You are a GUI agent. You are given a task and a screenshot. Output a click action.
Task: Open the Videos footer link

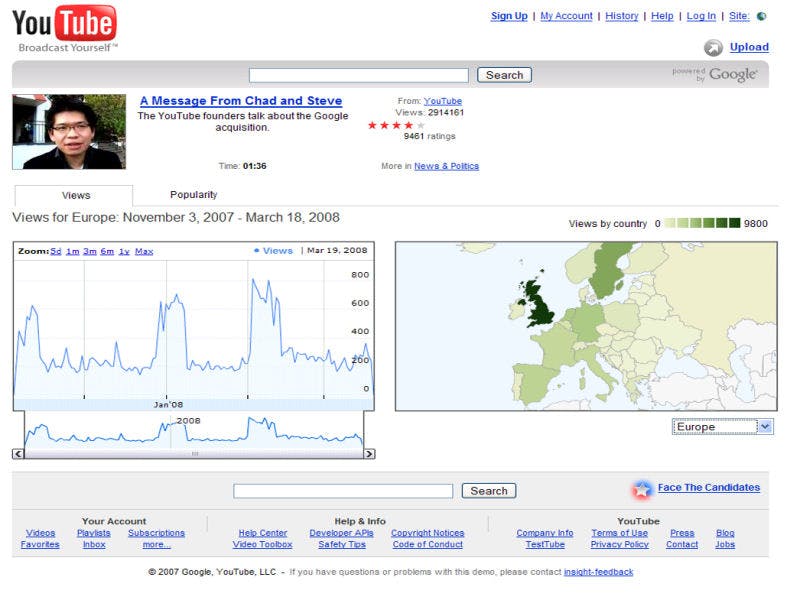click(x=40, y=533)
